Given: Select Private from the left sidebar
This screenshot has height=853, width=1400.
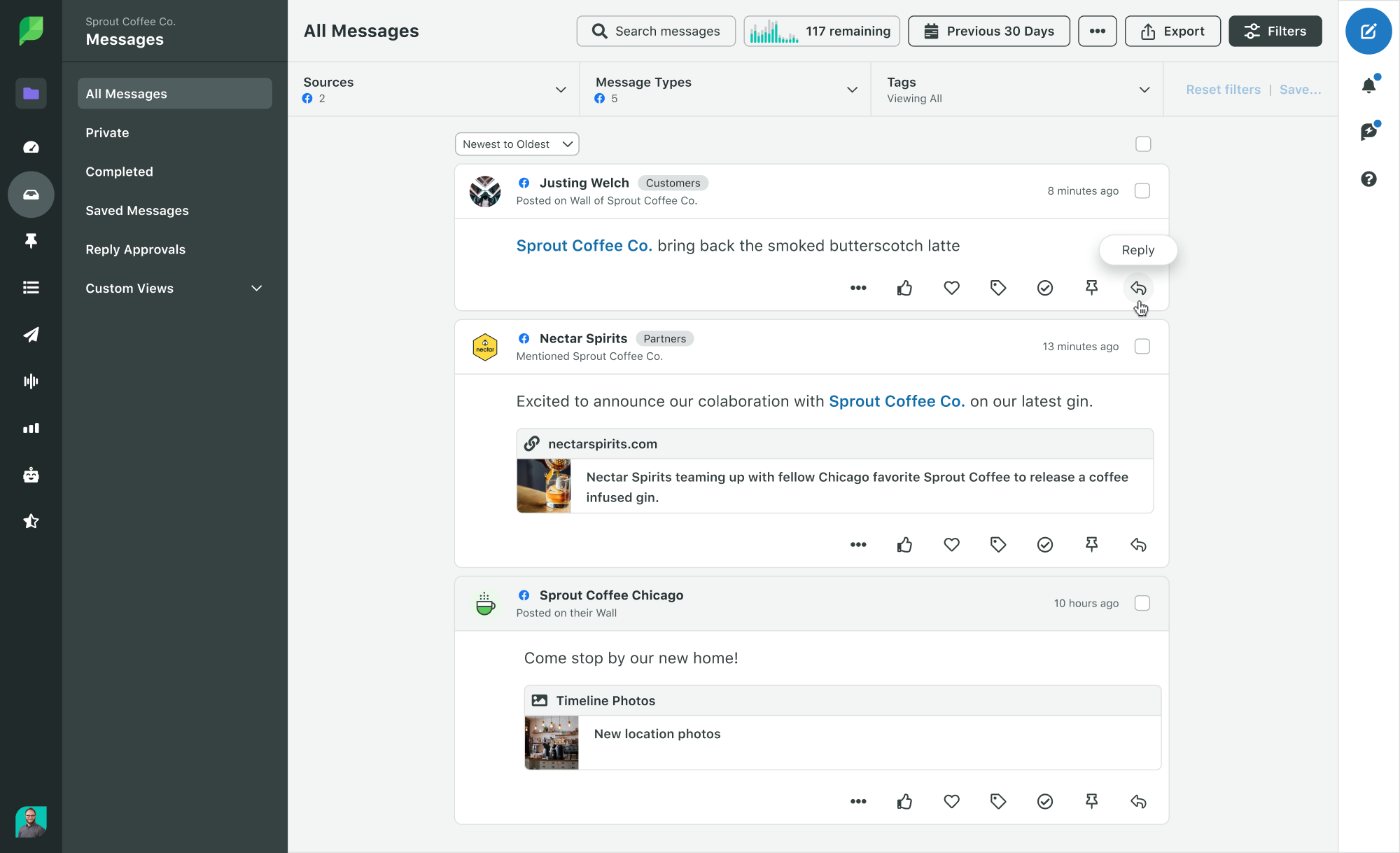Looking at the screenshot, I should 107,132.
